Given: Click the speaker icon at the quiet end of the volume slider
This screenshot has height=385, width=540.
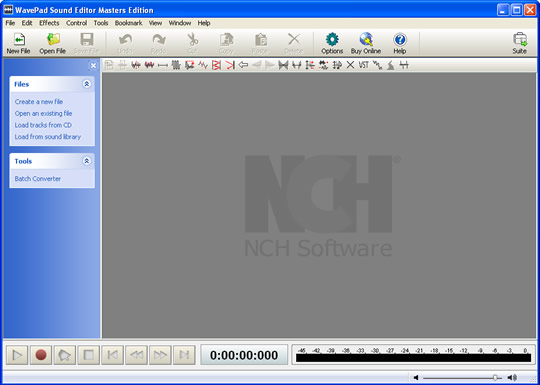Looking at the screenshot, I should pyautogui.click(x=416, y=378).
